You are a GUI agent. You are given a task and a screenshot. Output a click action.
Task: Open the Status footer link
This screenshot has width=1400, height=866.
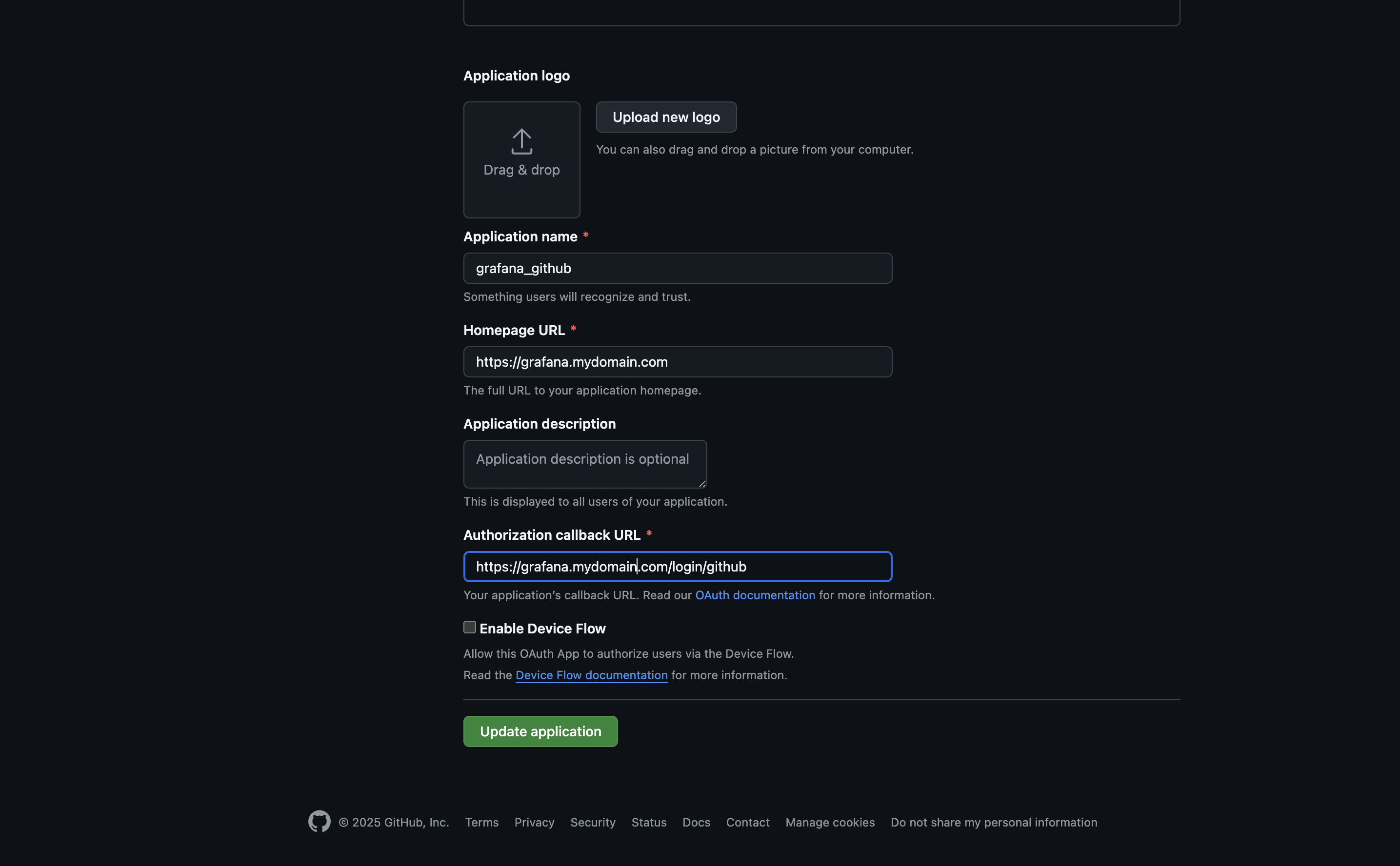click(648, 823)
